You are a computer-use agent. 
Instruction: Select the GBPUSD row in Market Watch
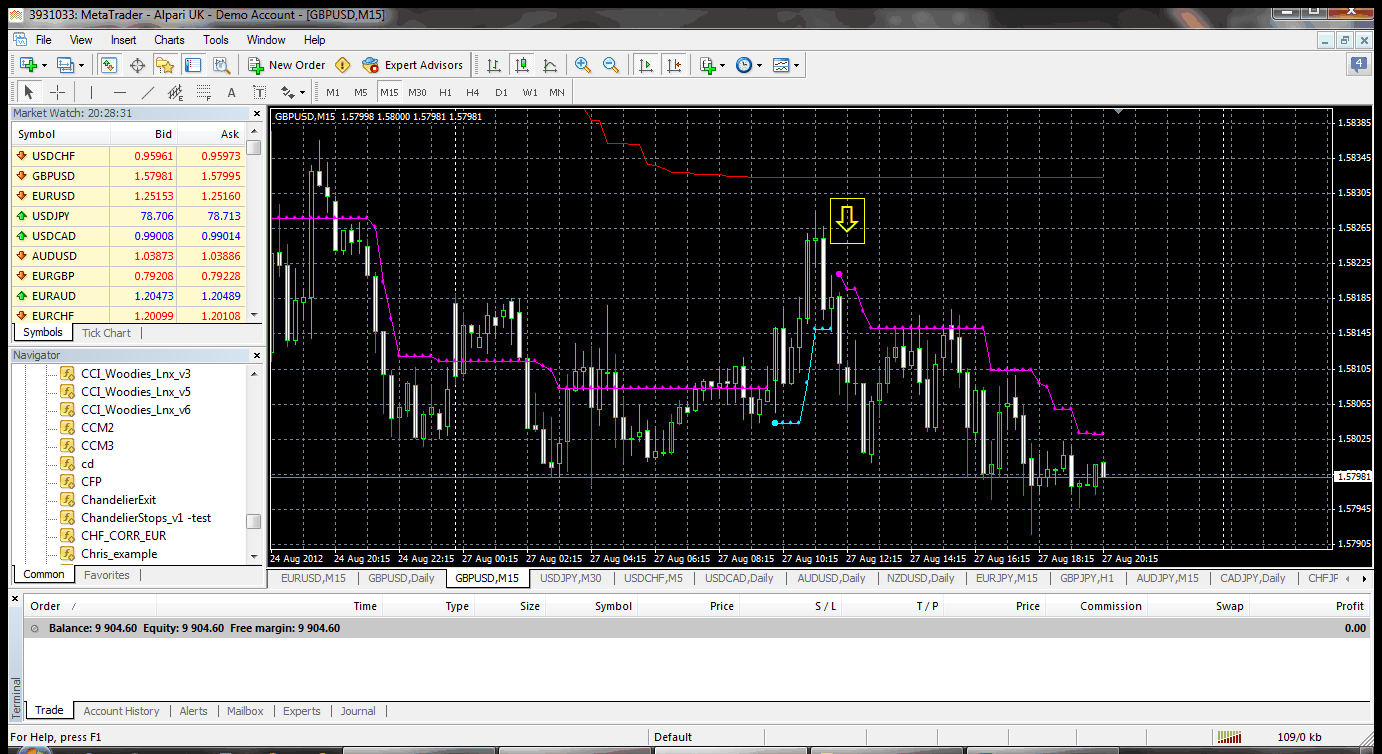click(128, 176)
